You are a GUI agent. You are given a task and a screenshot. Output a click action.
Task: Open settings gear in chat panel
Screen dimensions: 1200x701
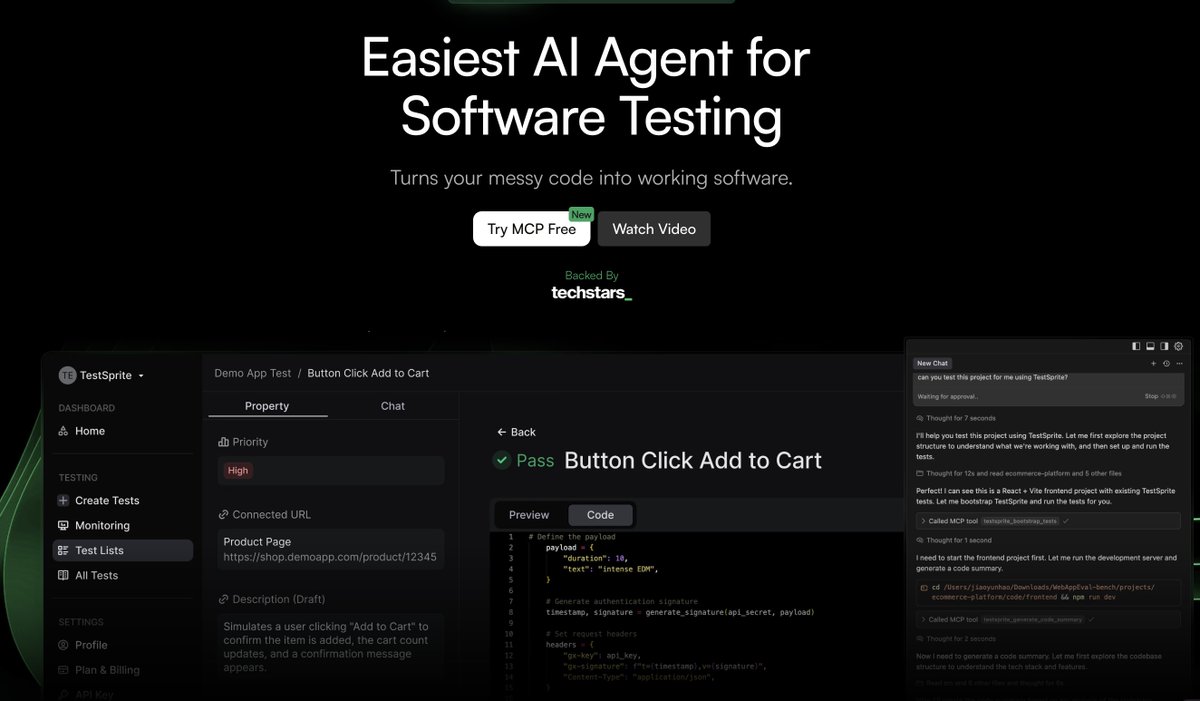(1178, 346)
